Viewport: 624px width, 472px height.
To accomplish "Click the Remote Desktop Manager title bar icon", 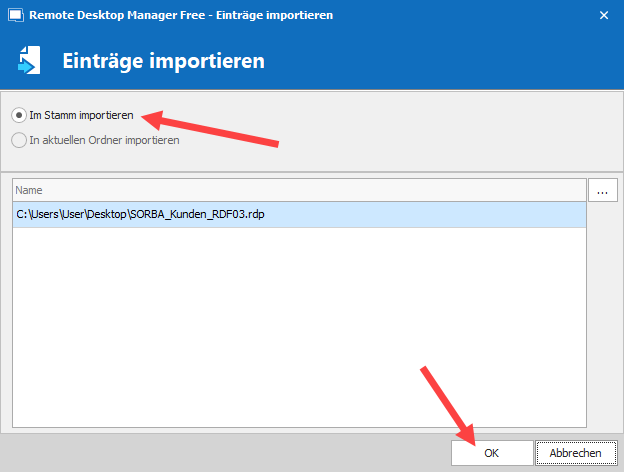I will click(15, 16).
